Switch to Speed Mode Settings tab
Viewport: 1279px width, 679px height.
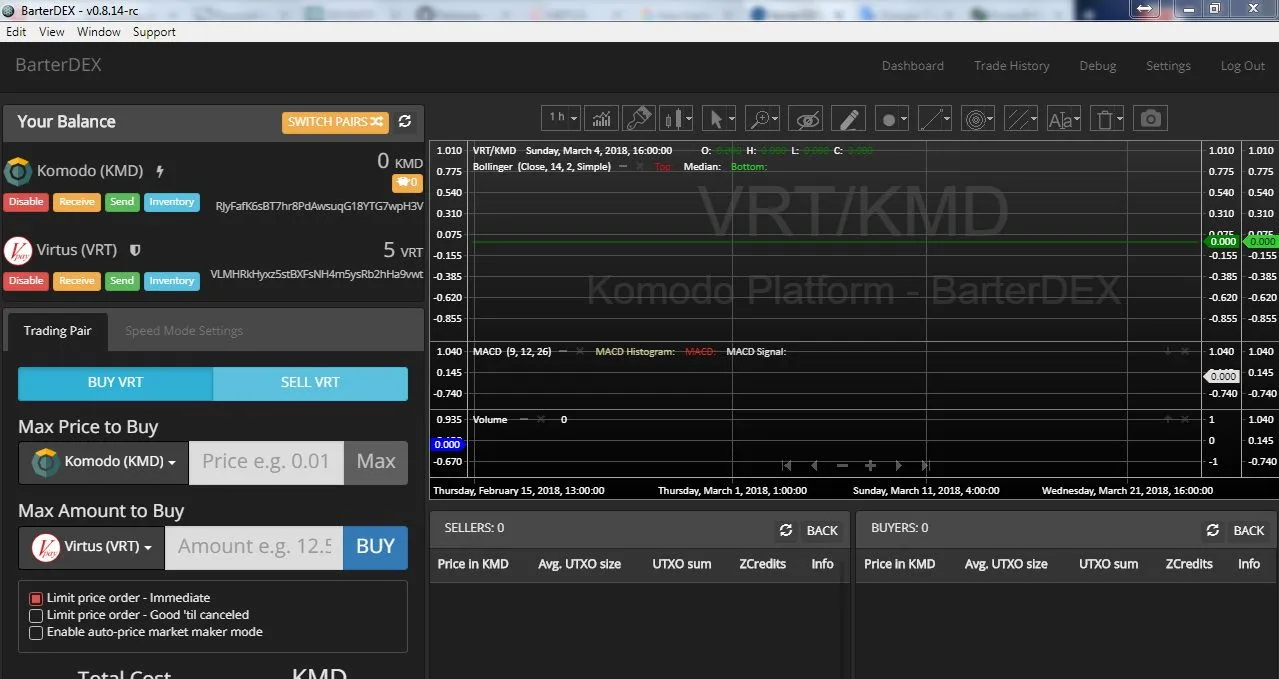[x=184, y=331]
